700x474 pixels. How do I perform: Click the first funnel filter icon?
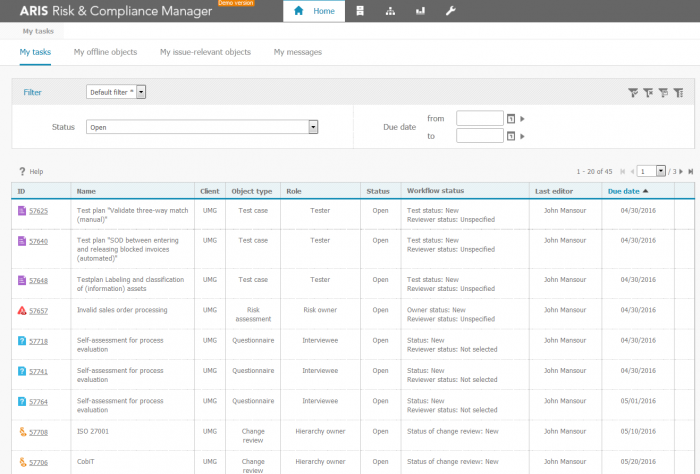[x=633, y=92]
